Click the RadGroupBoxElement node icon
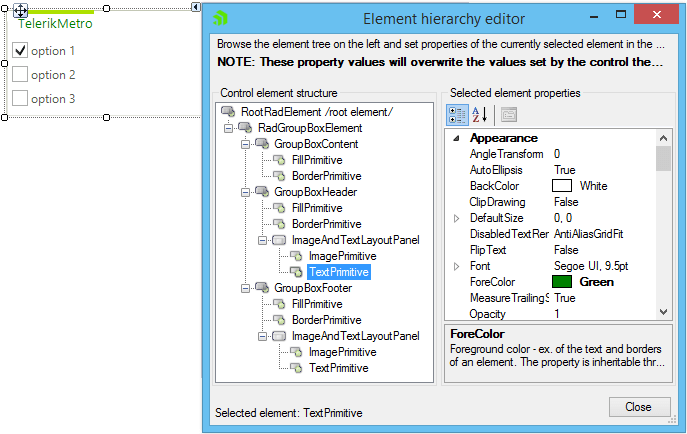This screenshot has height=434, width=687. (245, 128)
